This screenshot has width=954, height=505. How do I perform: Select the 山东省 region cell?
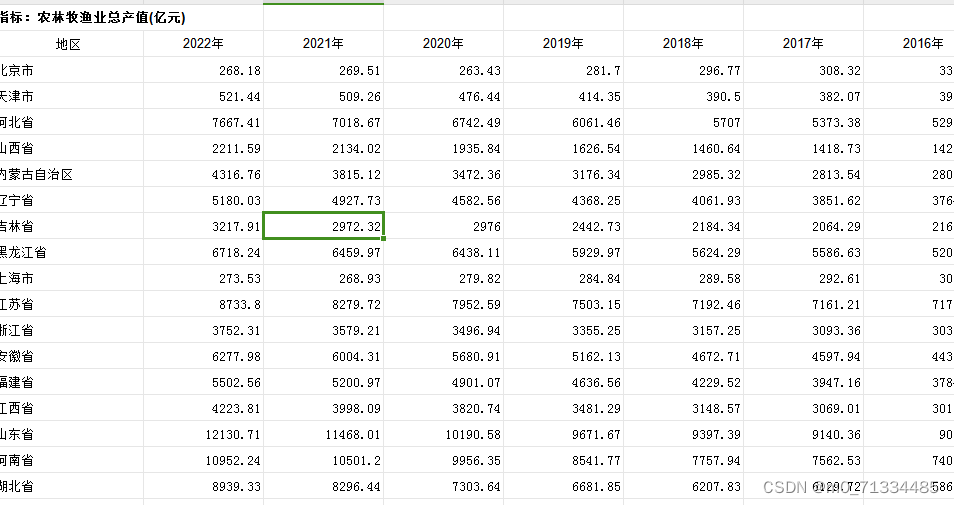coord(72,434)
